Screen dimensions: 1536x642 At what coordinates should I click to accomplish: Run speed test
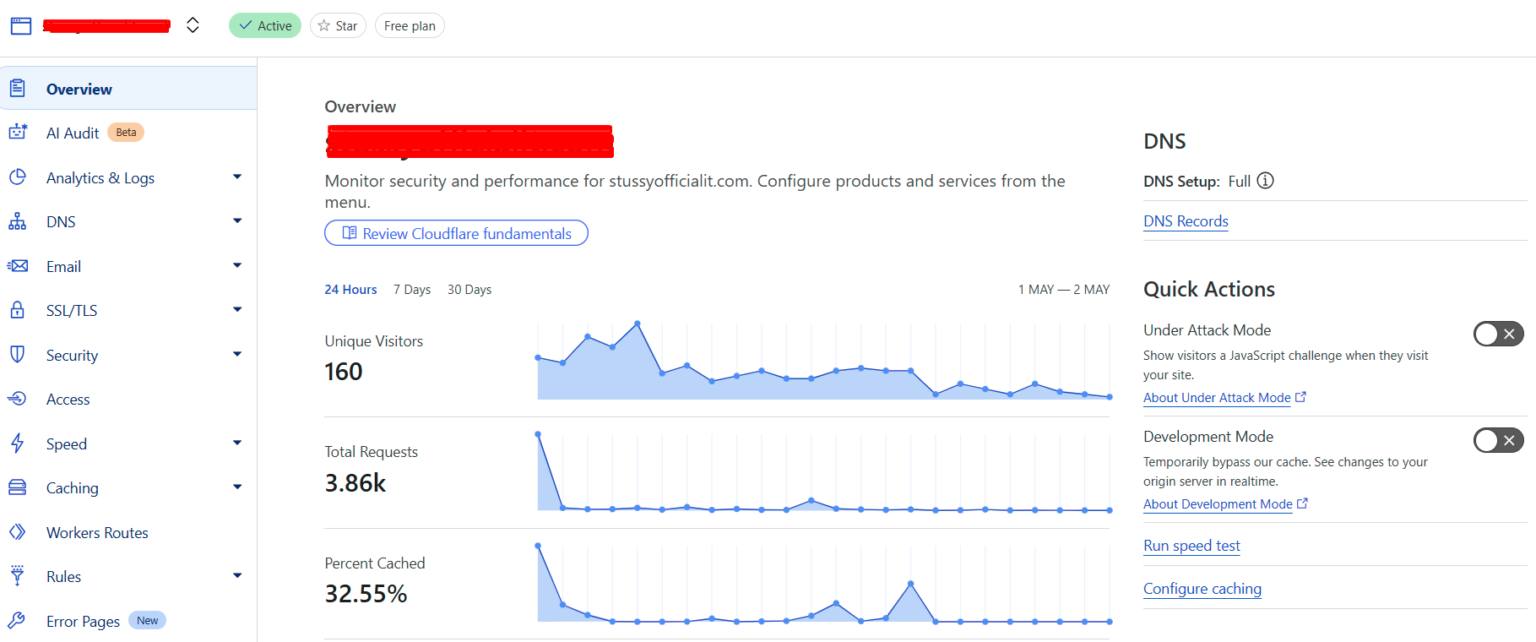(x=1191, y=545)
